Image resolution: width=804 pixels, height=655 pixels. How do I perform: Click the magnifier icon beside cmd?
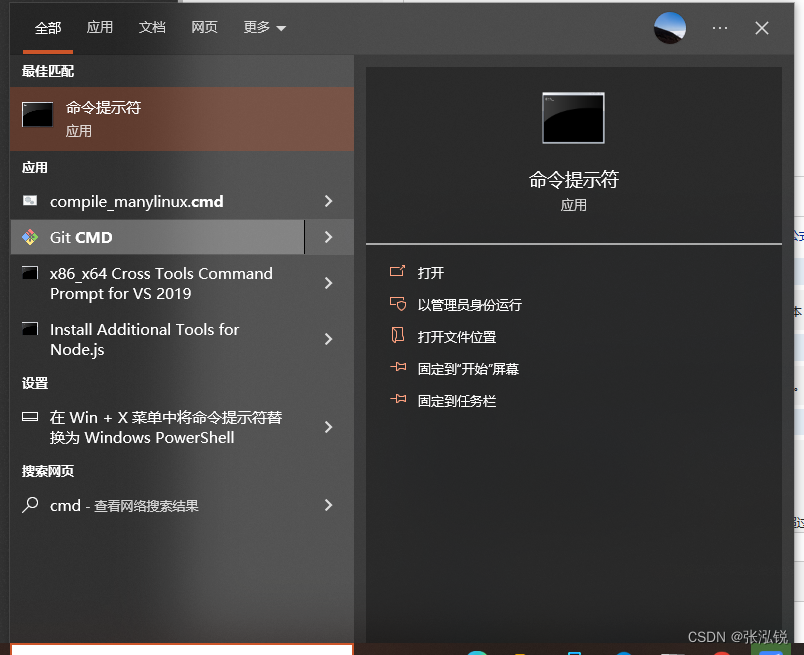30,505
